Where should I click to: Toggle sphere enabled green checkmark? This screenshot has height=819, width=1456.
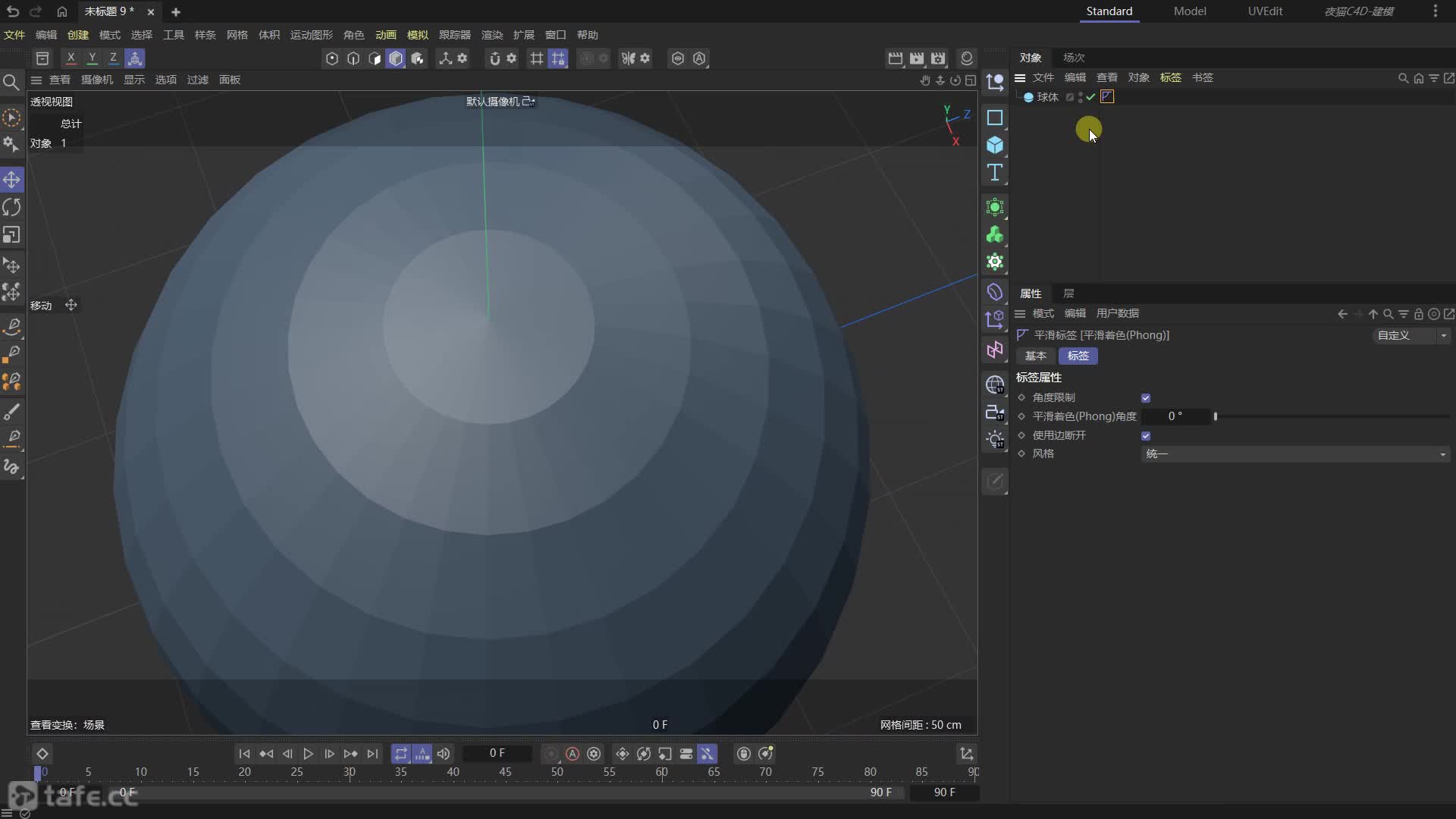tap(1090, 97)
